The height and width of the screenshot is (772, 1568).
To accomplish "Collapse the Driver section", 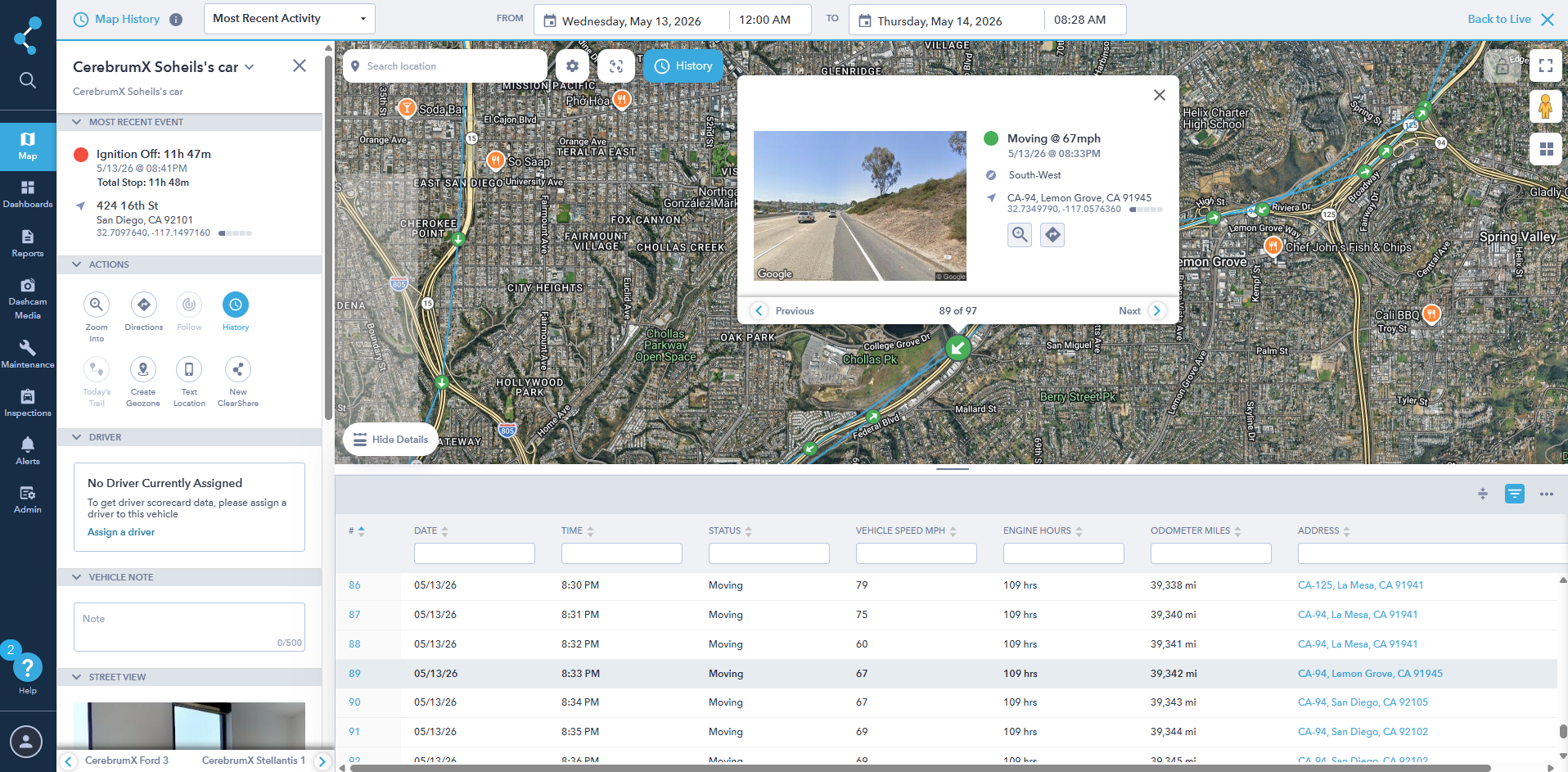I will (x=77, y=437).
